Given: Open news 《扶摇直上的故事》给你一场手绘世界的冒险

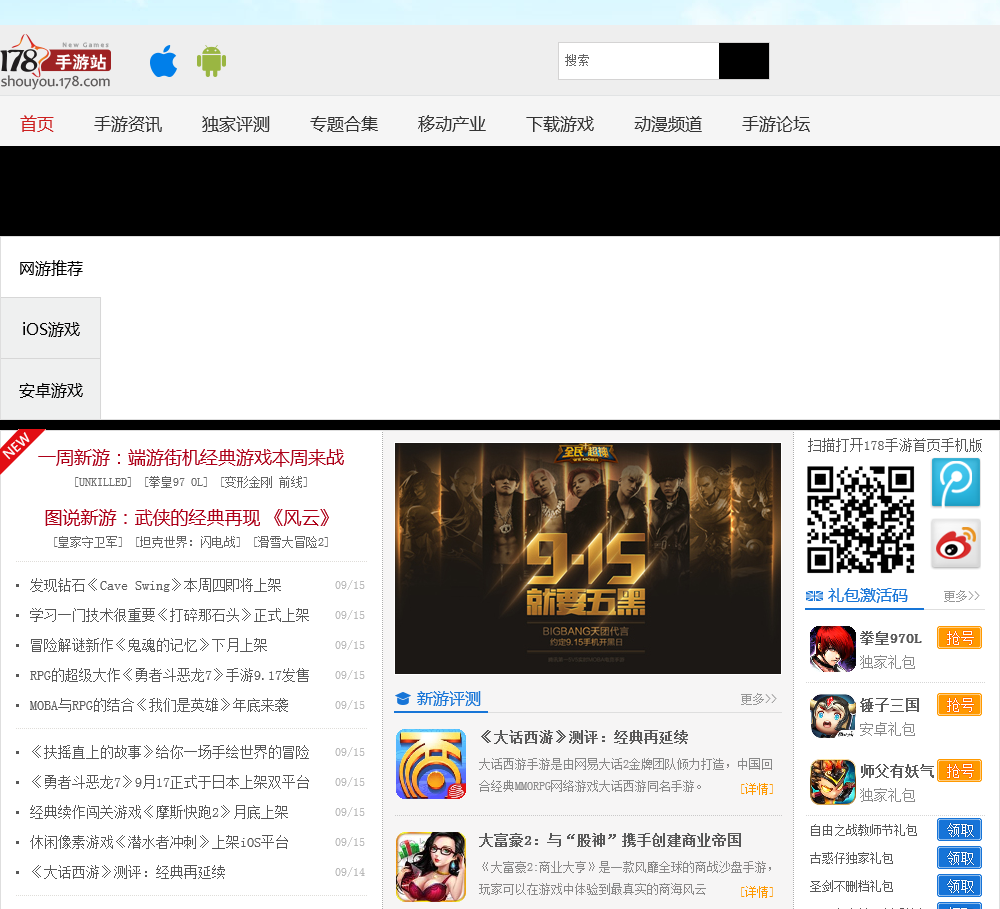Looking at the screenshot, I should pos(169,752).
